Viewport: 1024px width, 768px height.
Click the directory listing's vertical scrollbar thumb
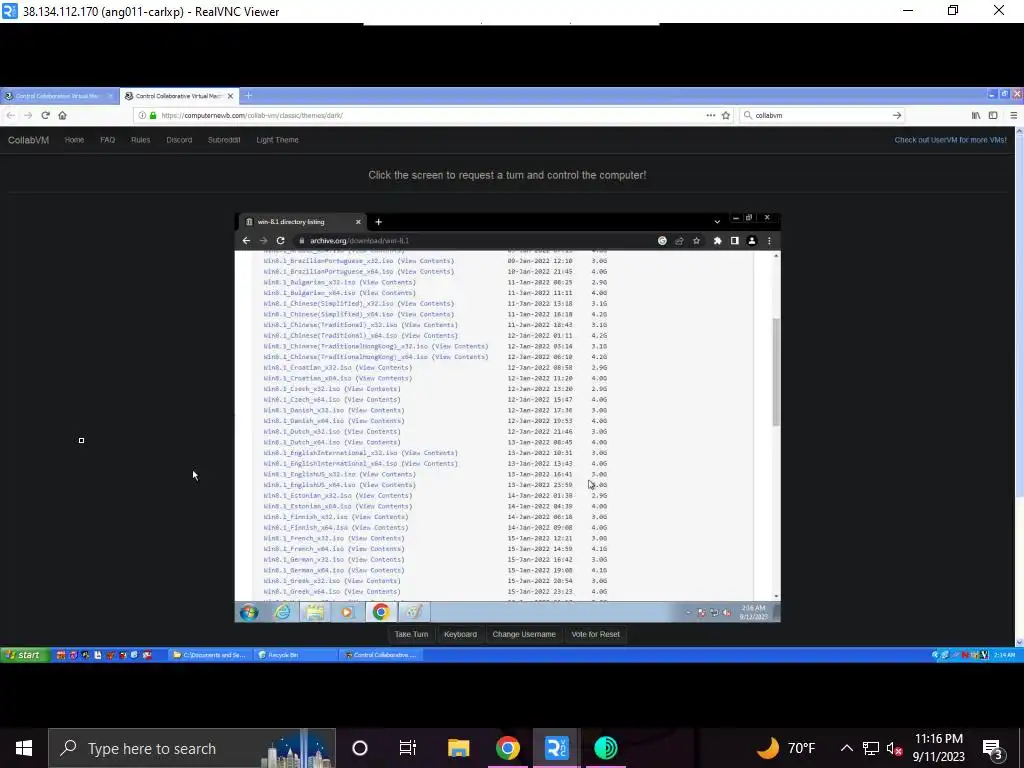pos(776,372)
